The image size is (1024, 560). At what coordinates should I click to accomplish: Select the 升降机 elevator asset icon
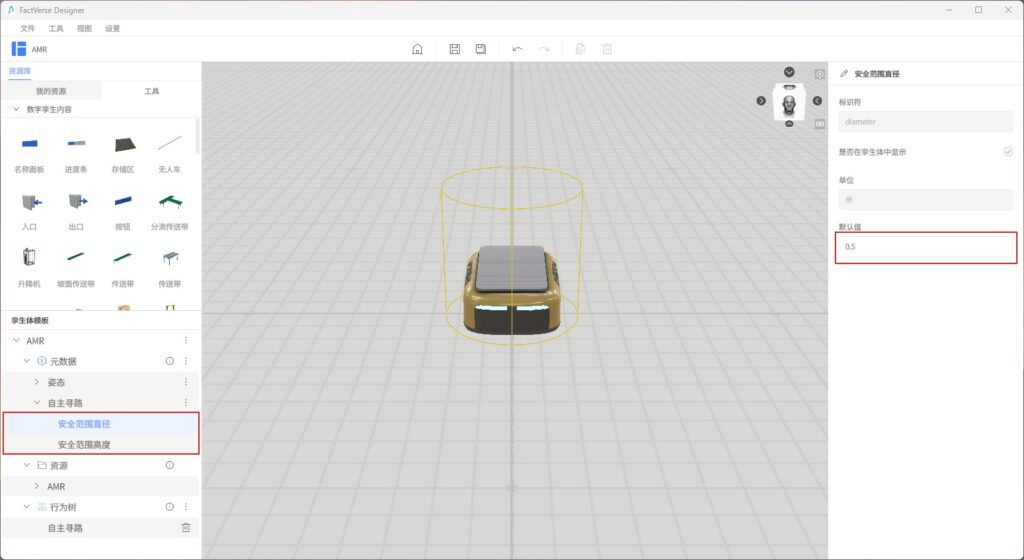[29, 258]
